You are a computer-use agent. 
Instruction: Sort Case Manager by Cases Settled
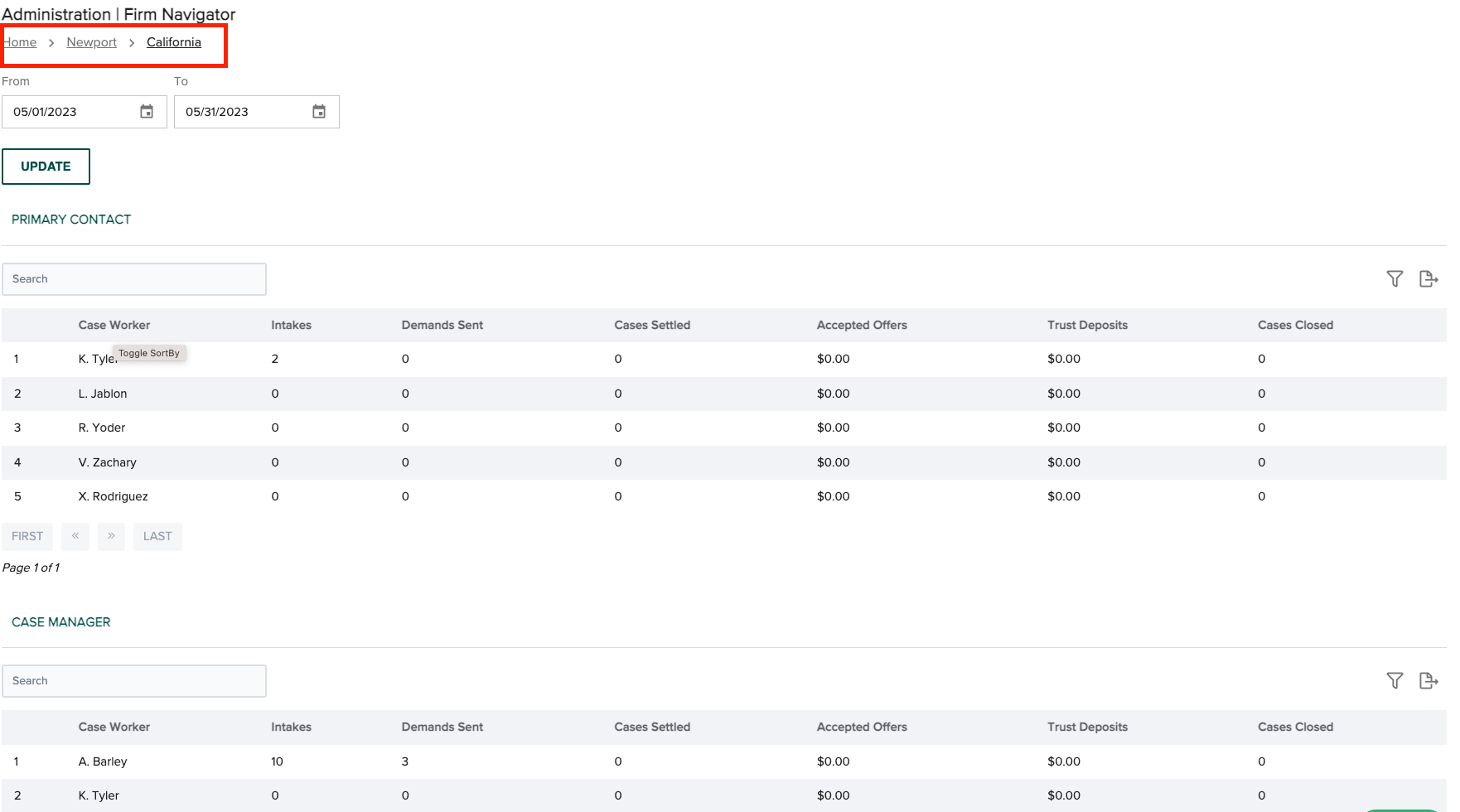(x=652, y=727)
